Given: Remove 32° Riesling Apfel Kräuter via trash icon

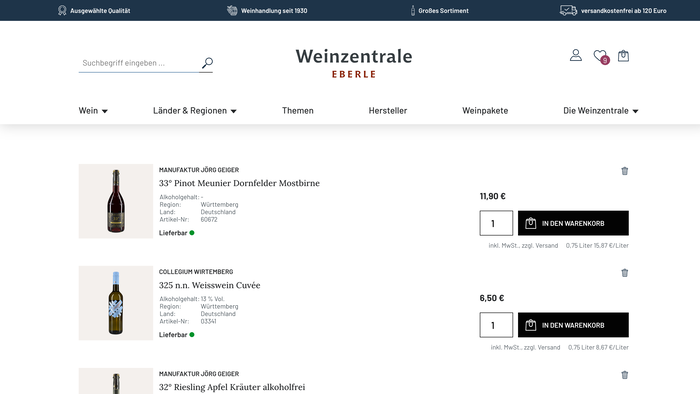Looking at the screenshot, I should click(625, 375).
